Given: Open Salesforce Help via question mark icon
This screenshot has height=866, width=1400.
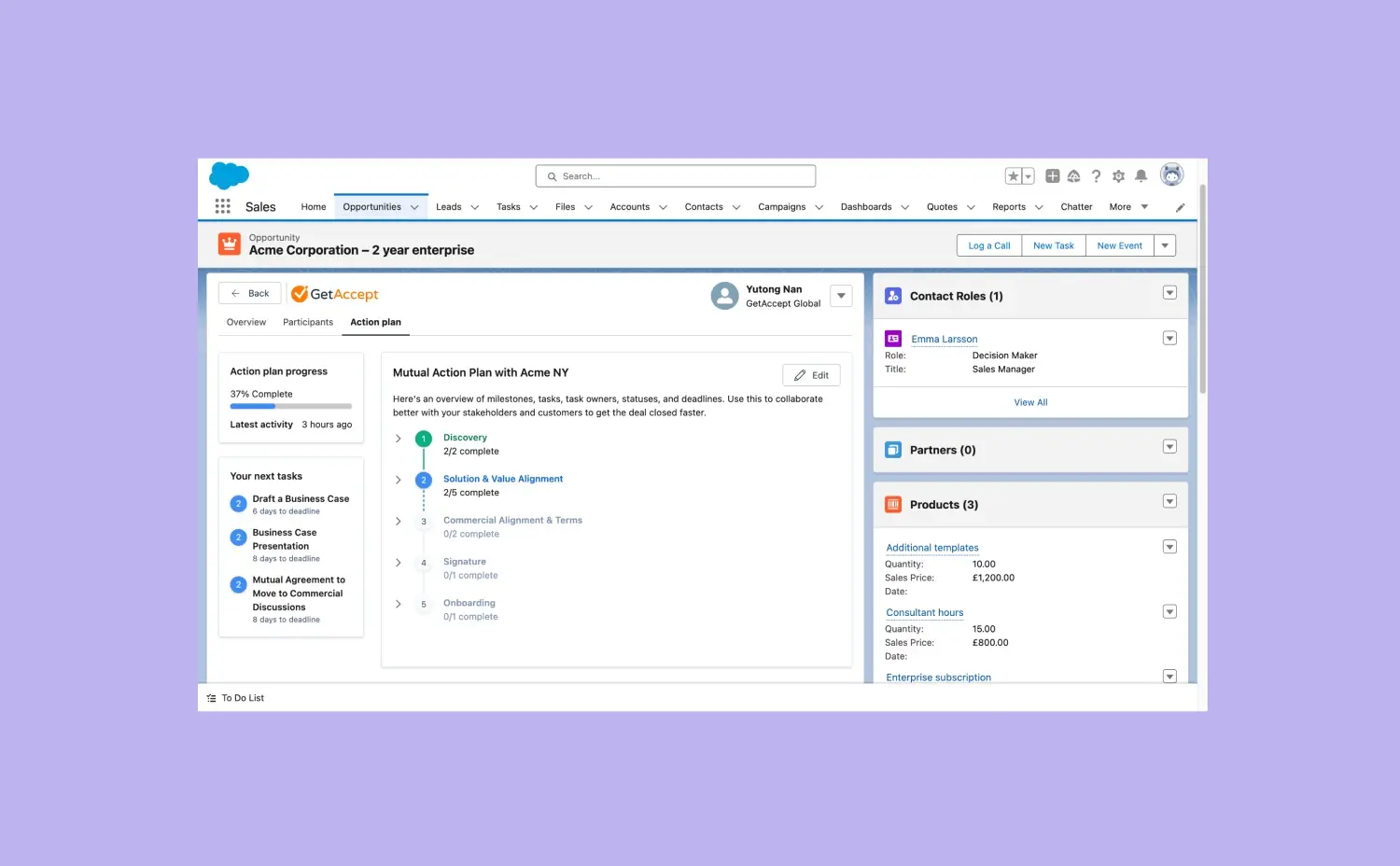Looking at the screenshot, I should click(1096, 175).
